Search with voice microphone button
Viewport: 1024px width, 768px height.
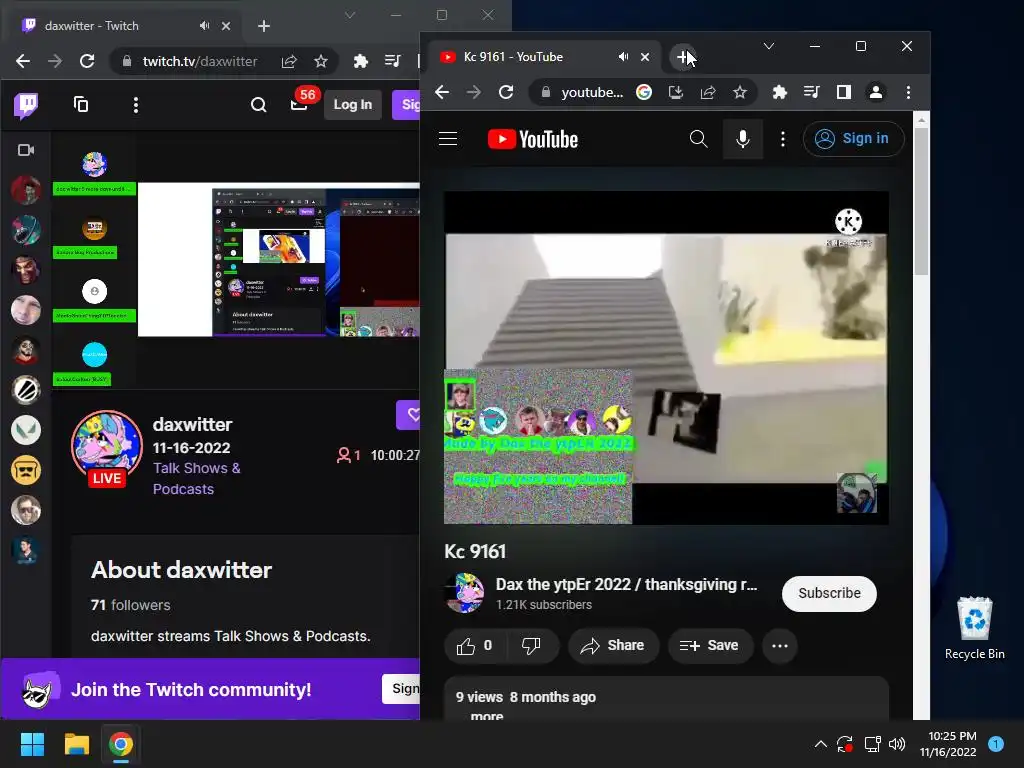(743, 138)
